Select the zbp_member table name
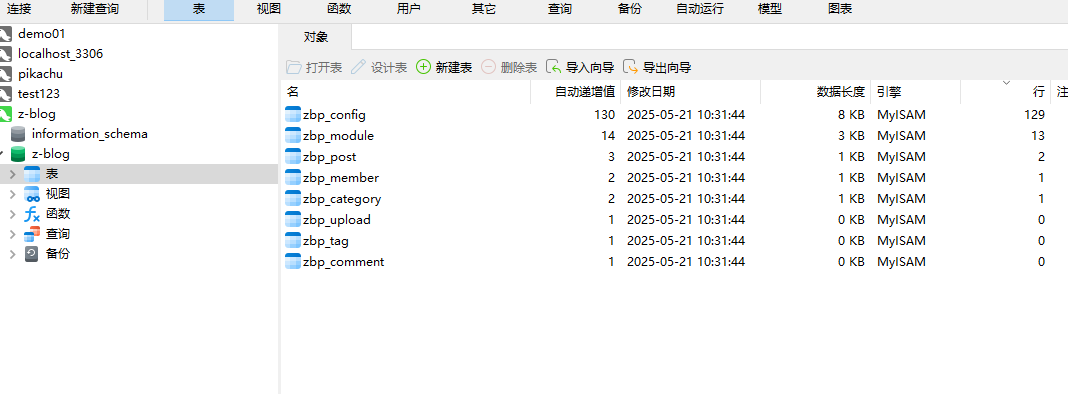 point(341,178)
